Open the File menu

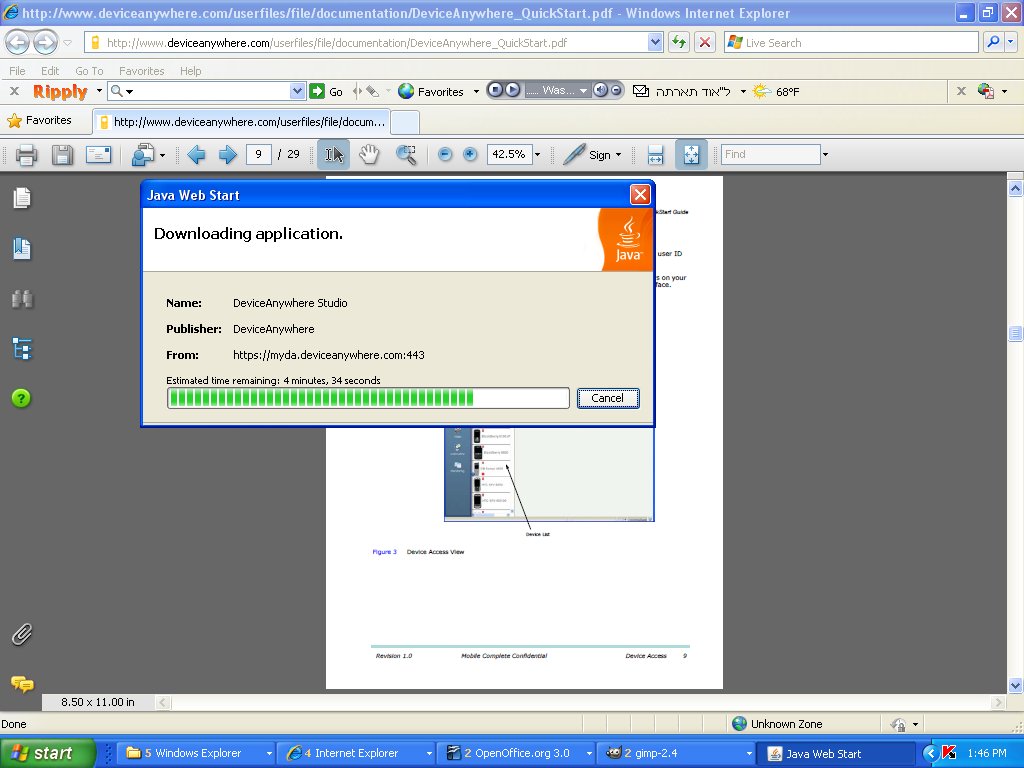[17, 71]
